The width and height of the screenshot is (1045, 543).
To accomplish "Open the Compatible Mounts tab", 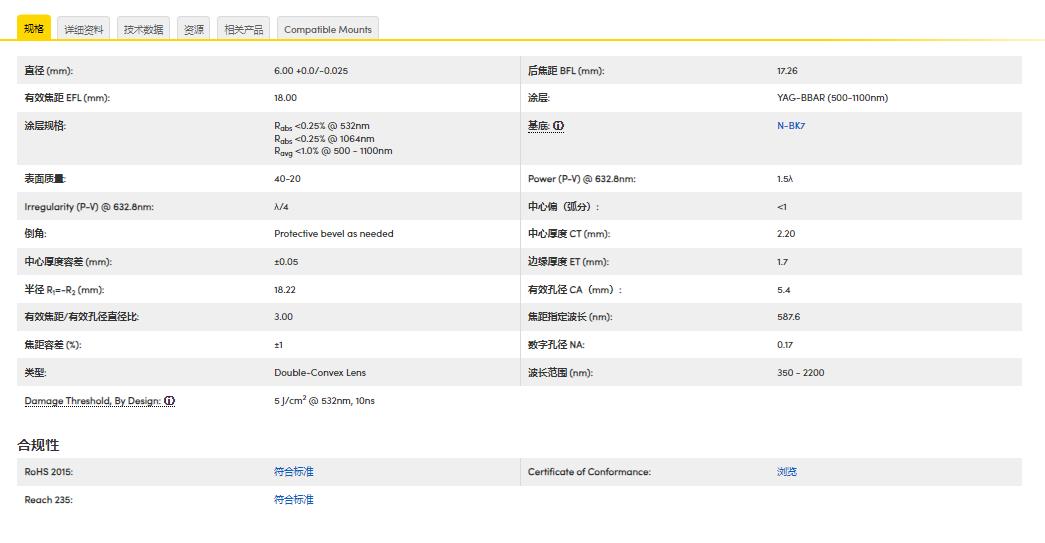I will (327, 29).
